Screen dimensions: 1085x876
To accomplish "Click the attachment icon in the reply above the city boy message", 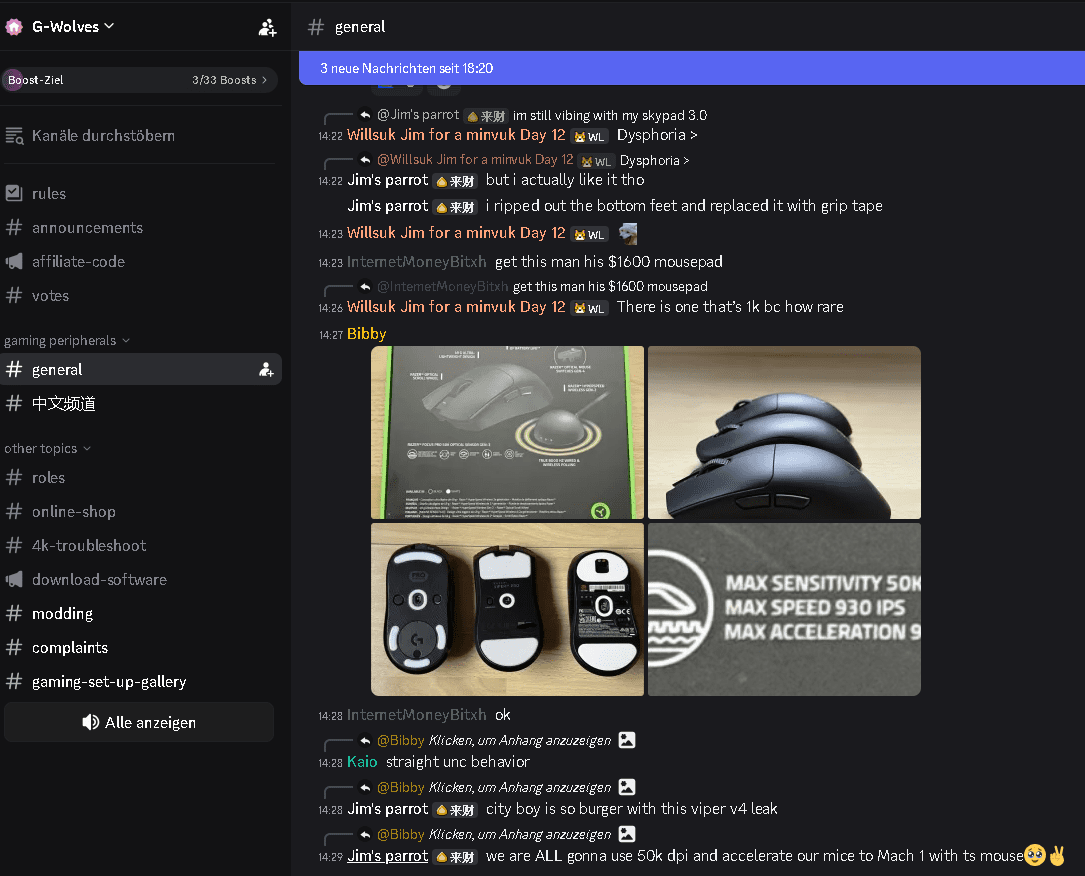I will 627,787.
